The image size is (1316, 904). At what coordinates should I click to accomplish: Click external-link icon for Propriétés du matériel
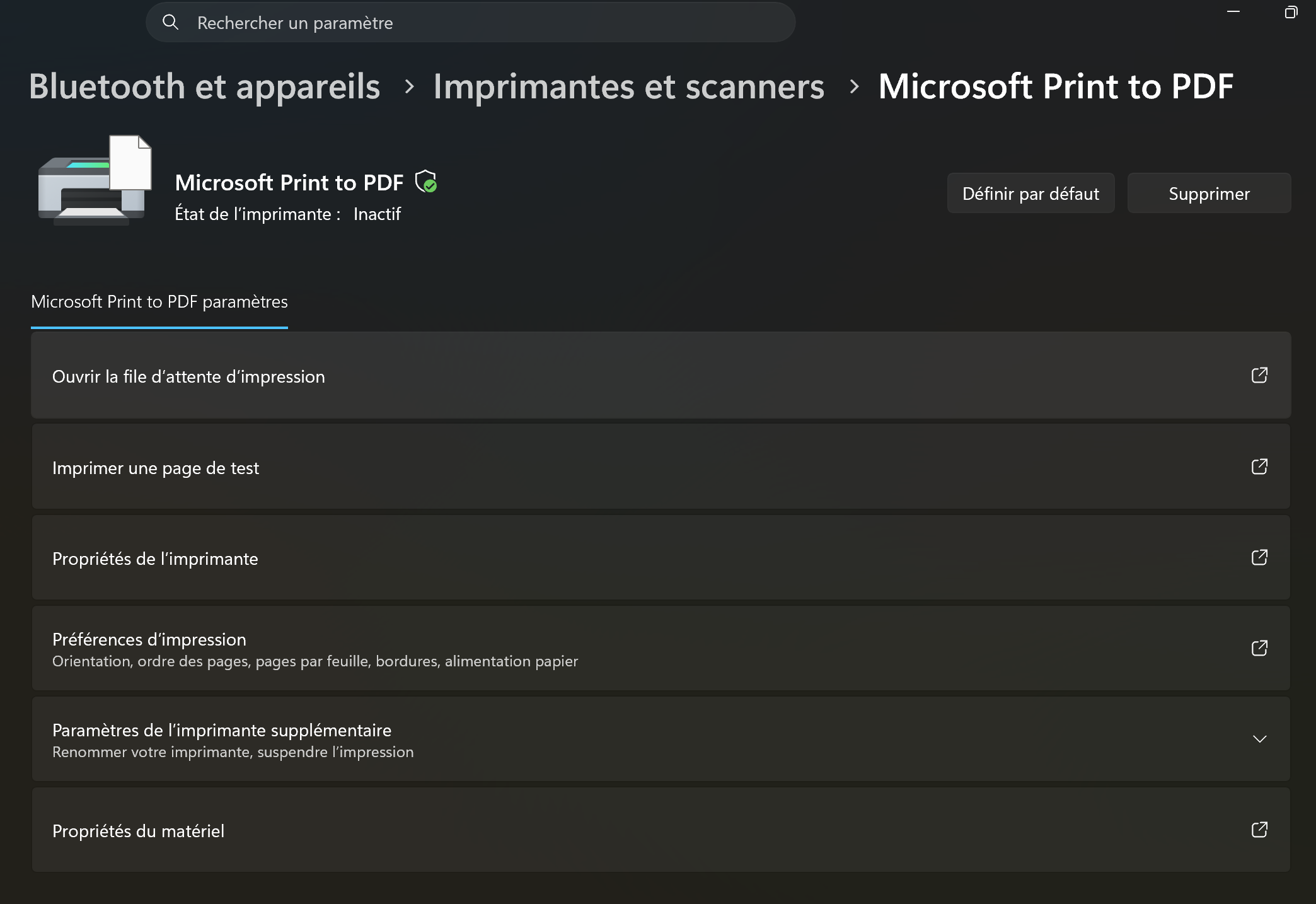(x=1259, y=830)
